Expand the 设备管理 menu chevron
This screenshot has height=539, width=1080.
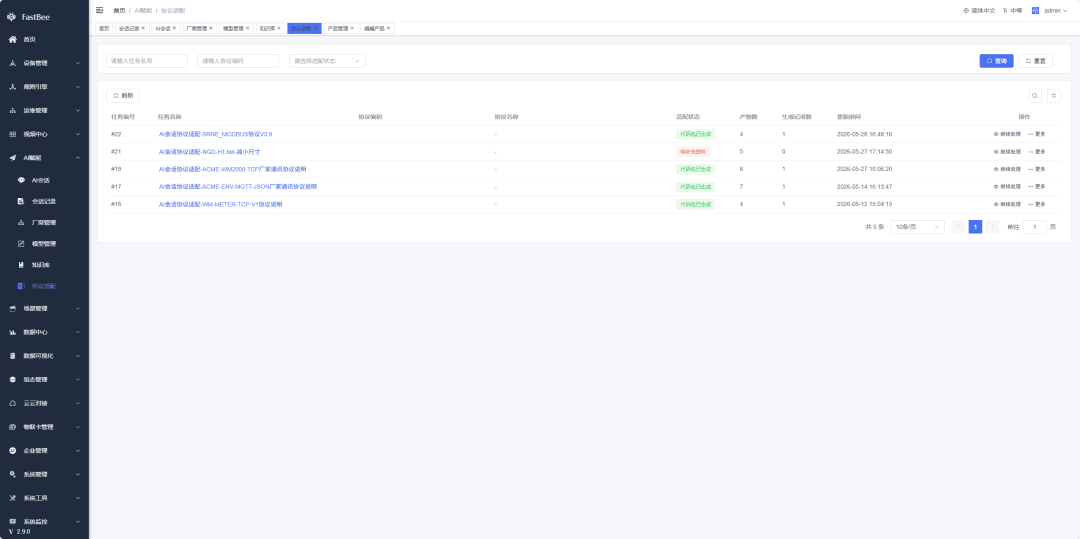pyautogui.click(x=78, y=63)
